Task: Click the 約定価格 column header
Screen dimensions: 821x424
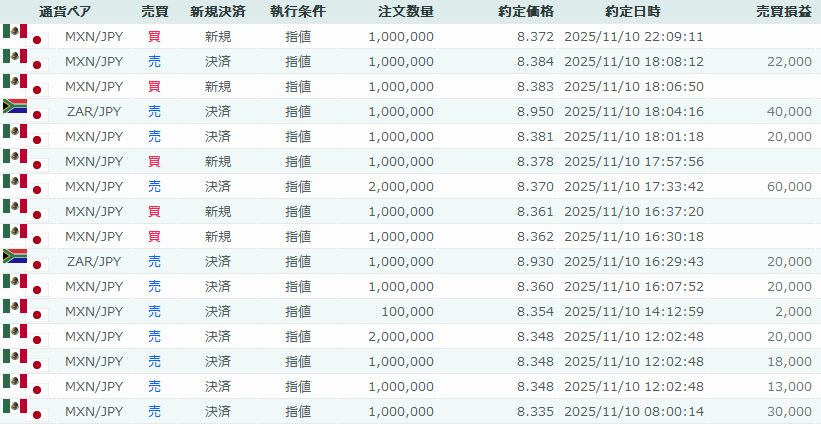Action: click(x=525, y=12)
